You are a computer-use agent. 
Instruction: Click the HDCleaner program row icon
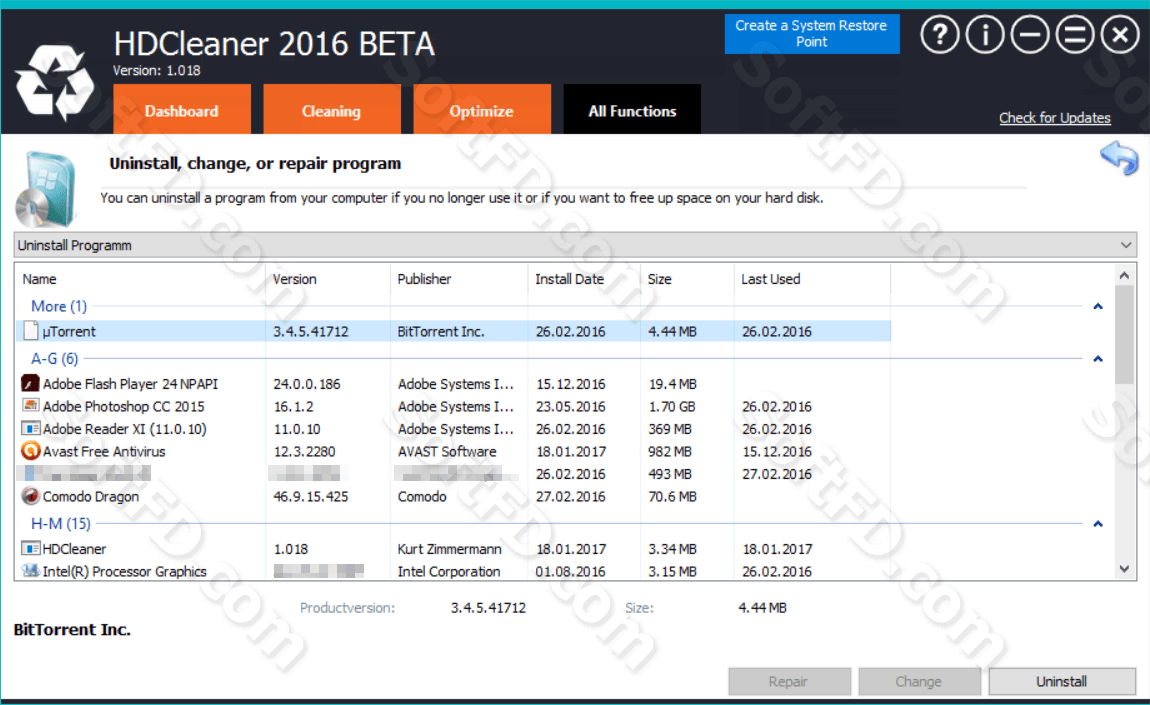pos(30,549)
